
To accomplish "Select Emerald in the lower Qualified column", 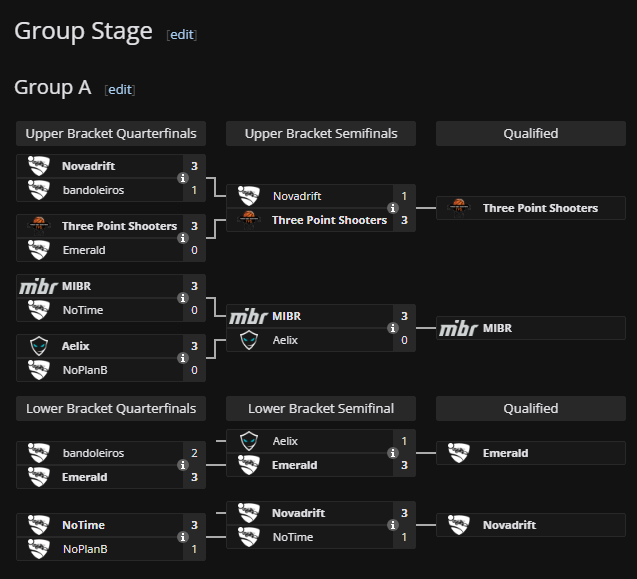I will [505, 453].
